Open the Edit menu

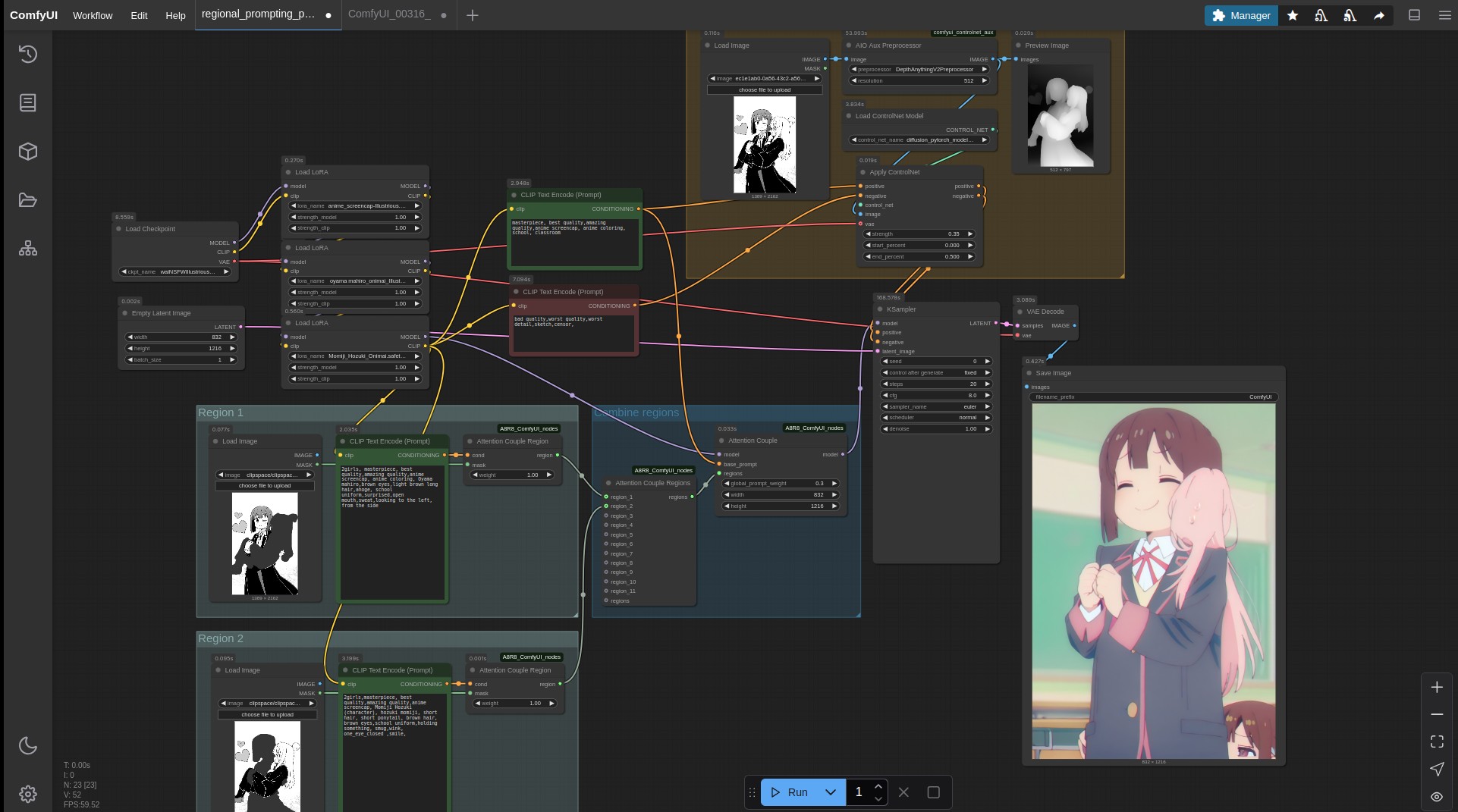click(x=139, y=15)
